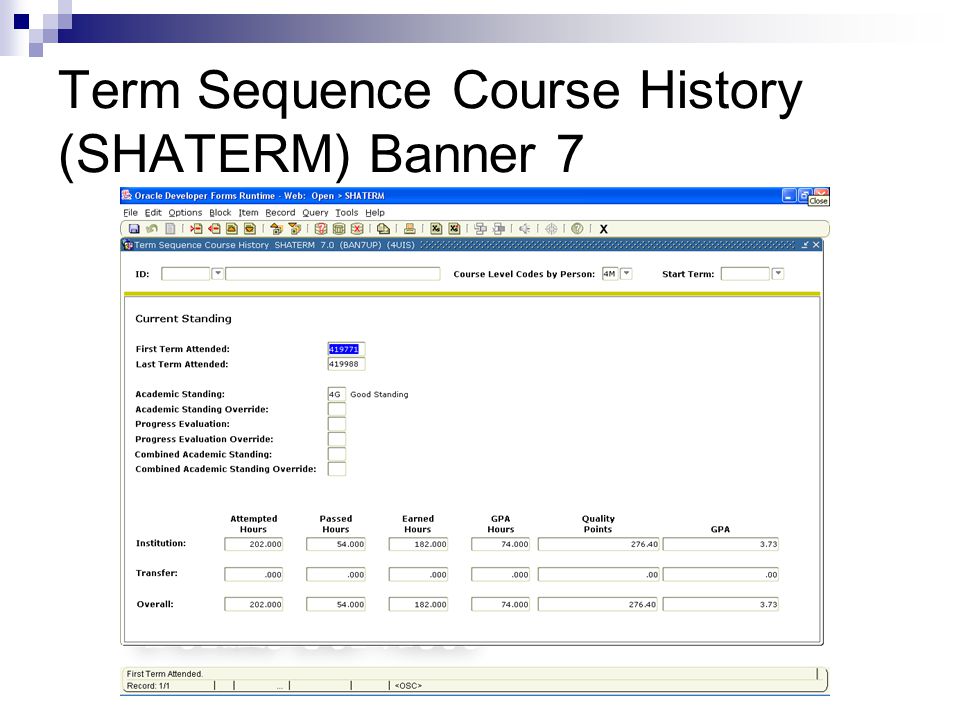This screenshot has width=960, height=720.
Task: Select Last Term Attended field 419988
Action: point(347,364)
